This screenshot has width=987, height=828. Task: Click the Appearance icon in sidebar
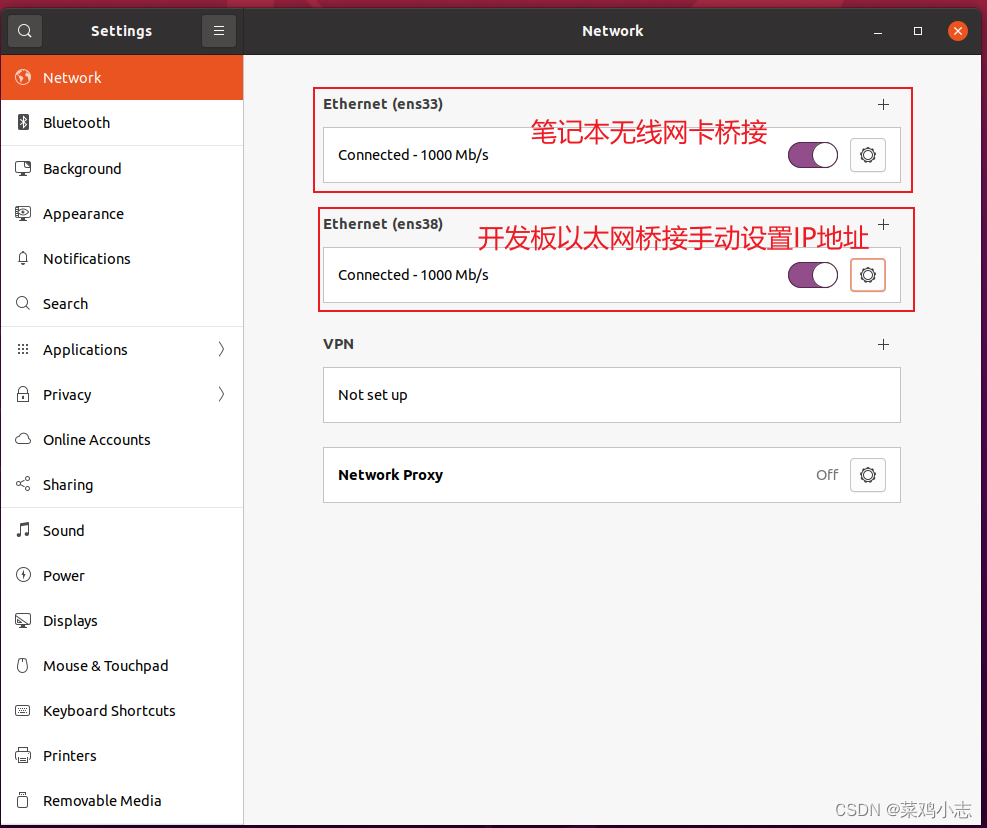[x=23, y=213]
